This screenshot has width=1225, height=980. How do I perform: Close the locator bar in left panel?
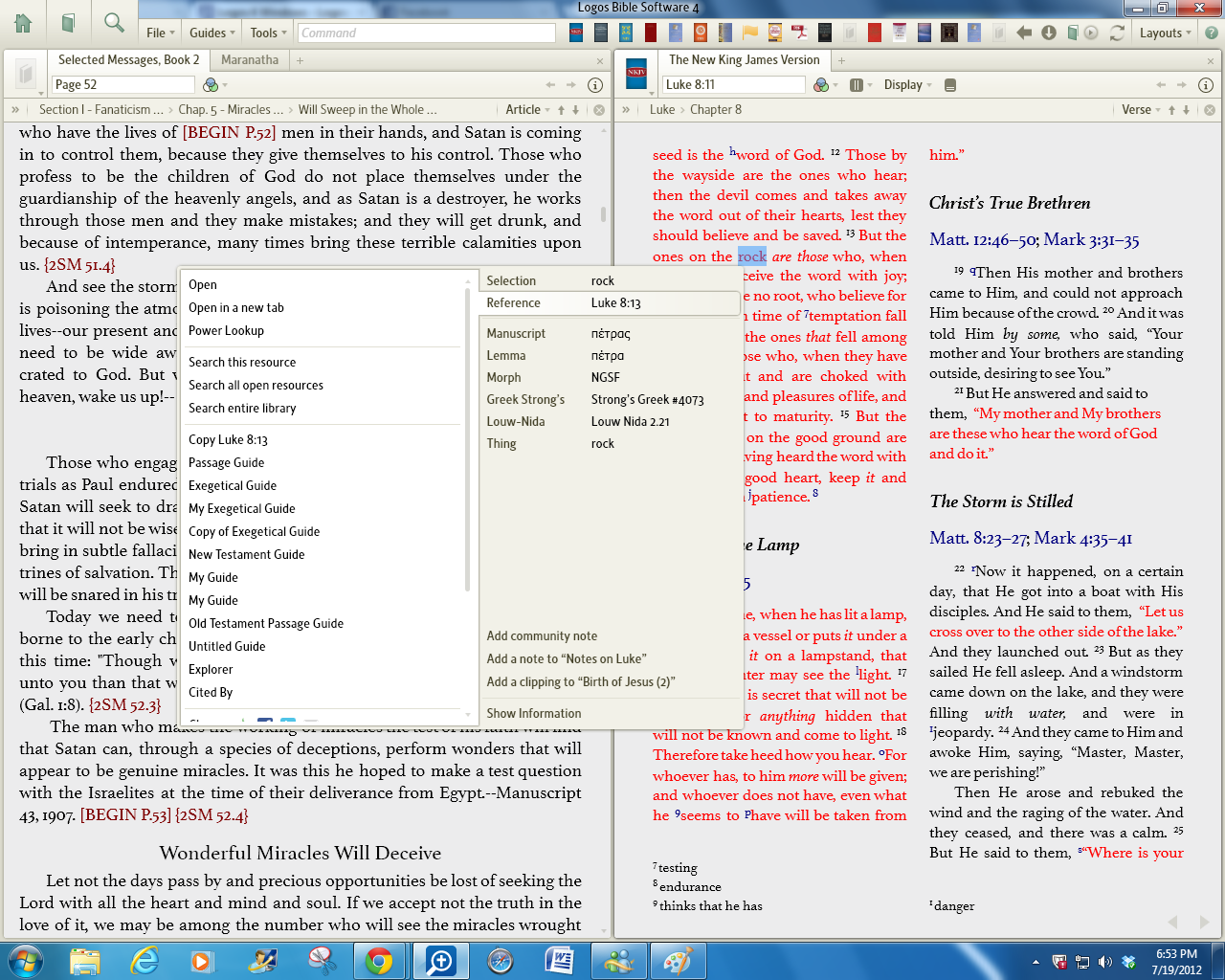[599, 110]
